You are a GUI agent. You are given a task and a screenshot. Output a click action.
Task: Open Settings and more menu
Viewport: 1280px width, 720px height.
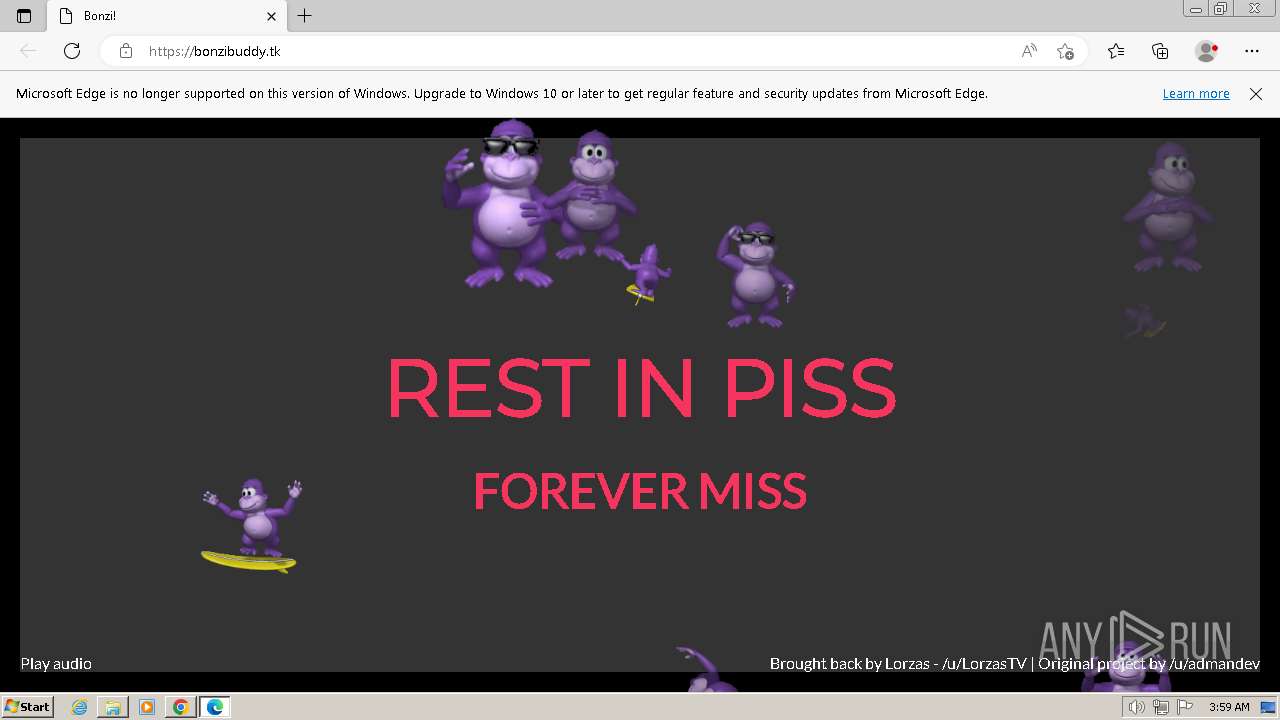click(1252, 51)
